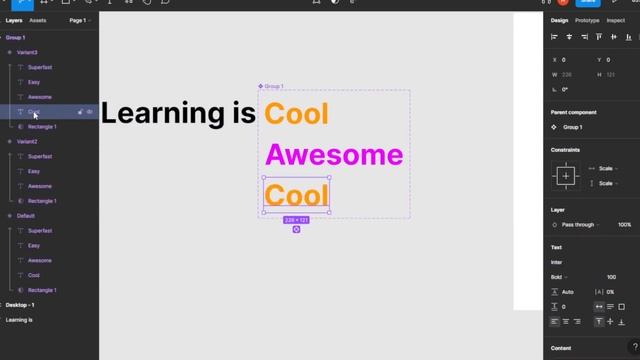Viewport: 640px width, 360px height.
Task: Switch to the Layers tab
Action: coord(14,20)
